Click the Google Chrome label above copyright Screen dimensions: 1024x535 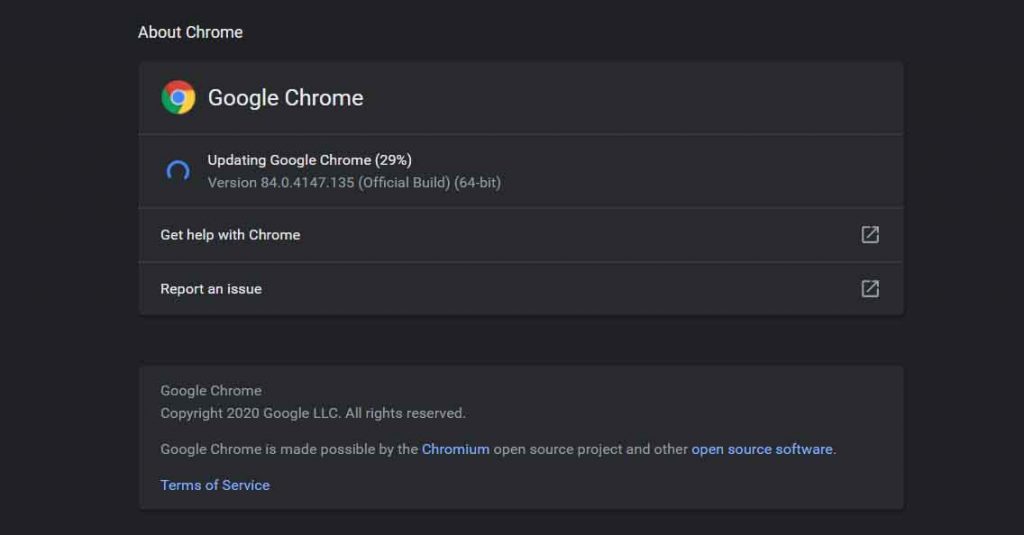pos(211,391)
